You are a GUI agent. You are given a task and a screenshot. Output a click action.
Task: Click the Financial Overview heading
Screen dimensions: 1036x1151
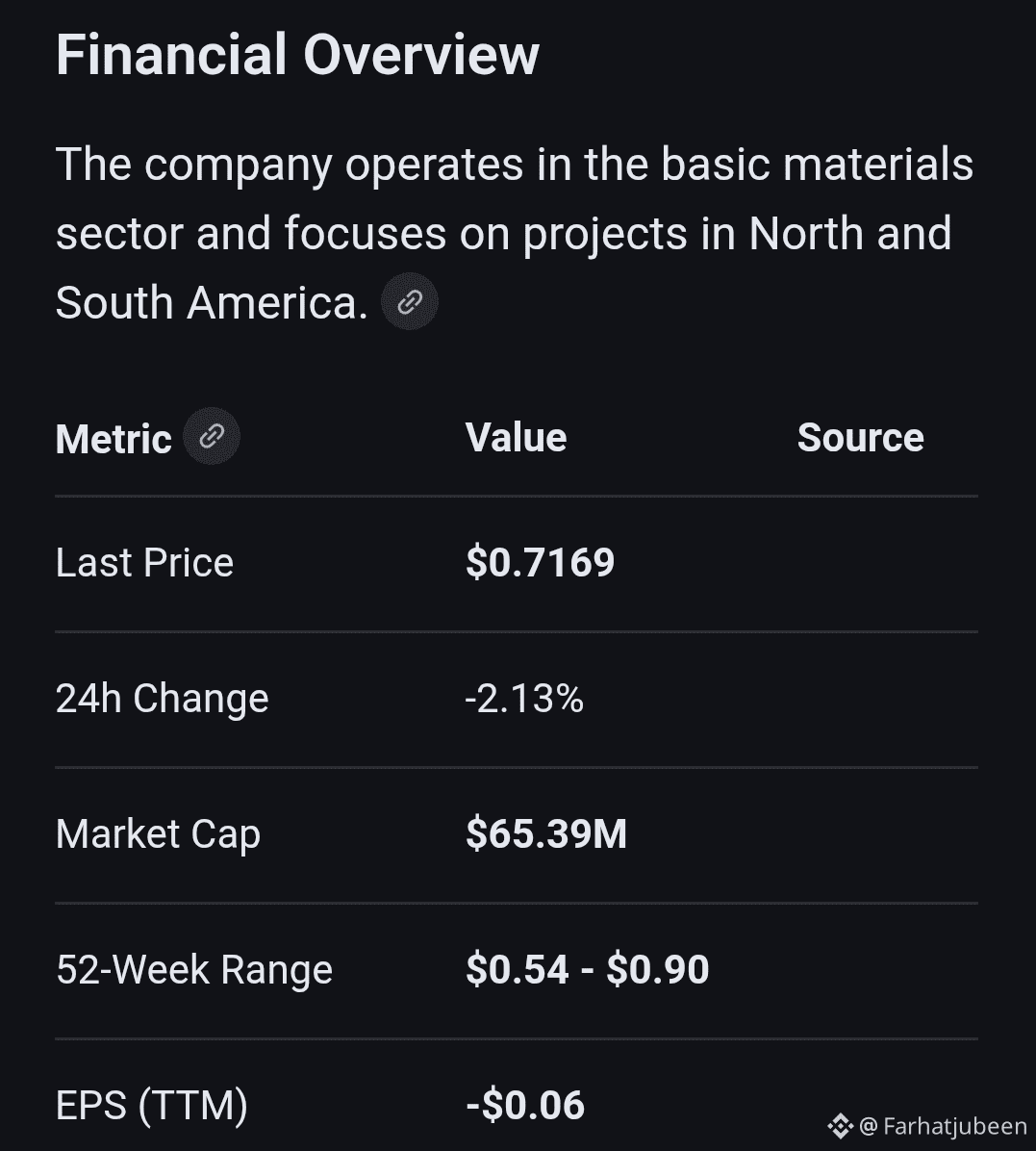coord(297,55)
